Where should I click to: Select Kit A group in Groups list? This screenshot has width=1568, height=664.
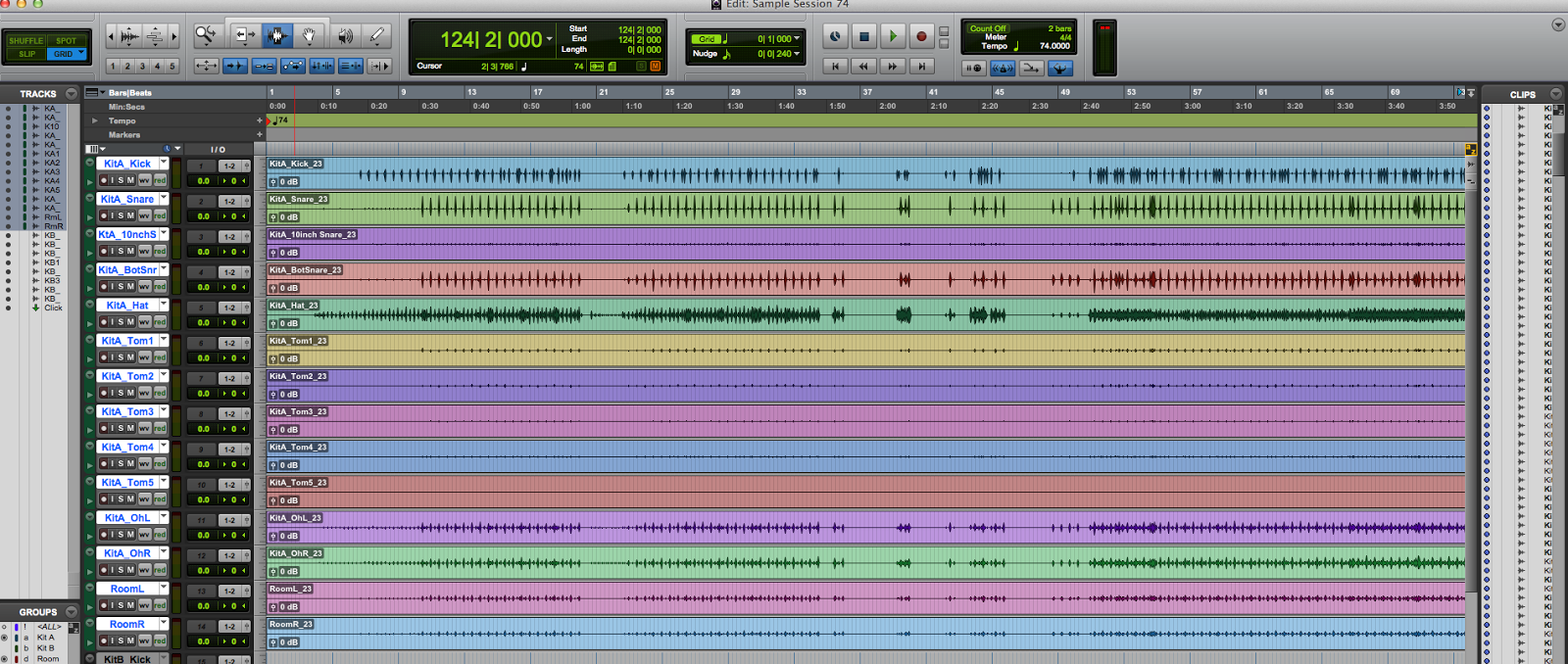click(x=46, y=638)
